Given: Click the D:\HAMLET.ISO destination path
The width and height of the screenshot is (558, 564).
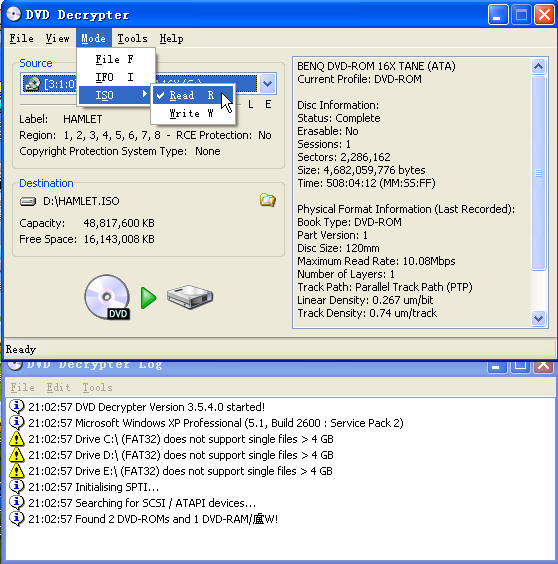Looking at the screenshot, I should (81, 201).
